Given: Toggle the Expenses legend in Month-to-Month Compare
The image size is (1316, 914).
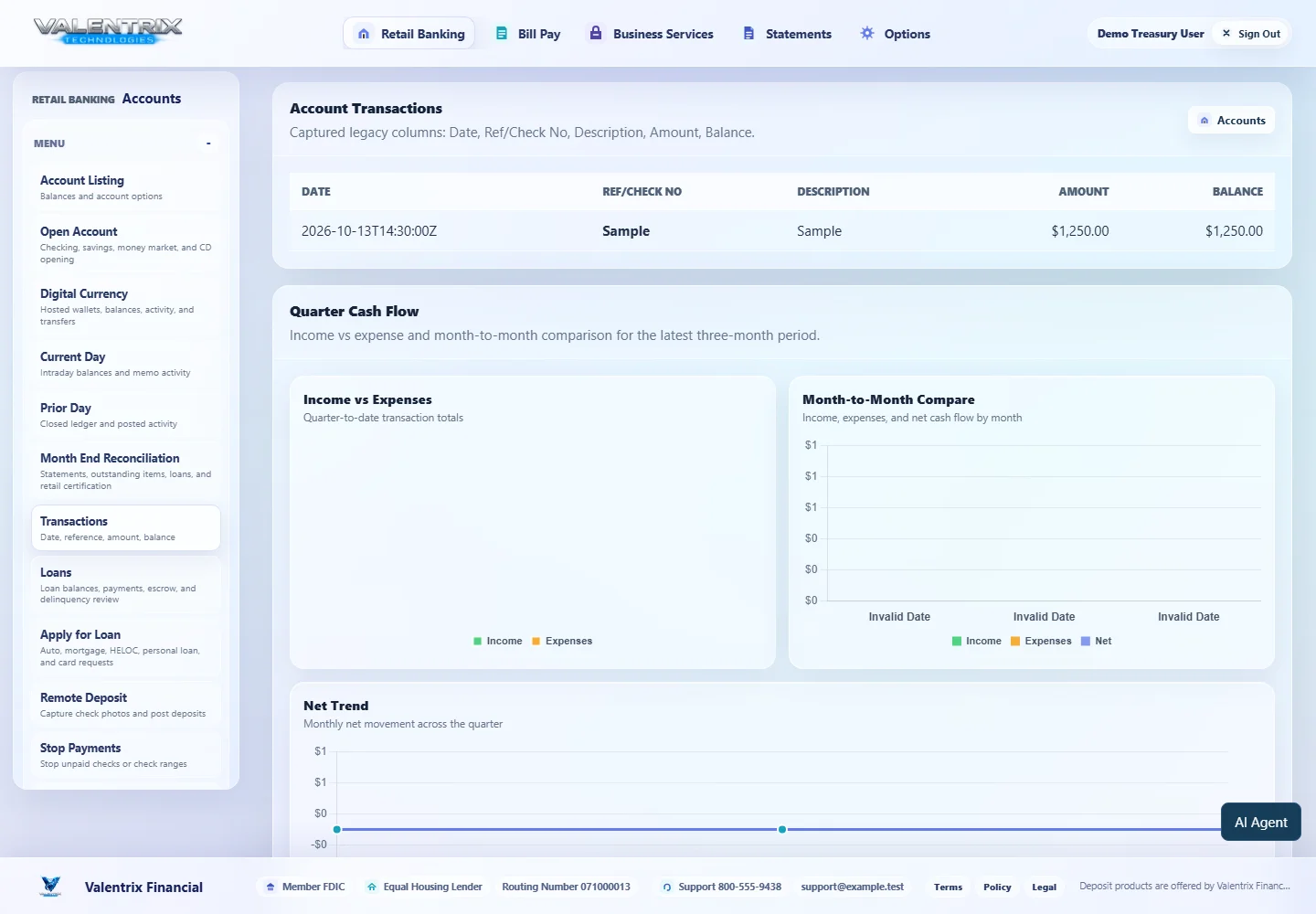Looking at the screenshot, I should [1041, 641].
